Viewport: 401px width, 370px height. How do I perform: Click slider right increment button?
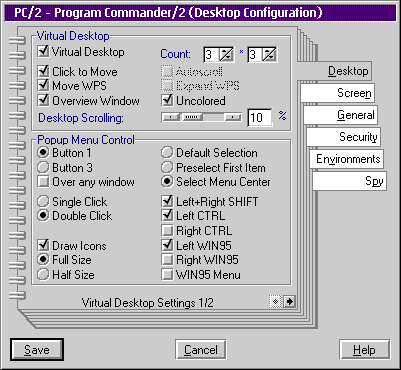[233, 117]
